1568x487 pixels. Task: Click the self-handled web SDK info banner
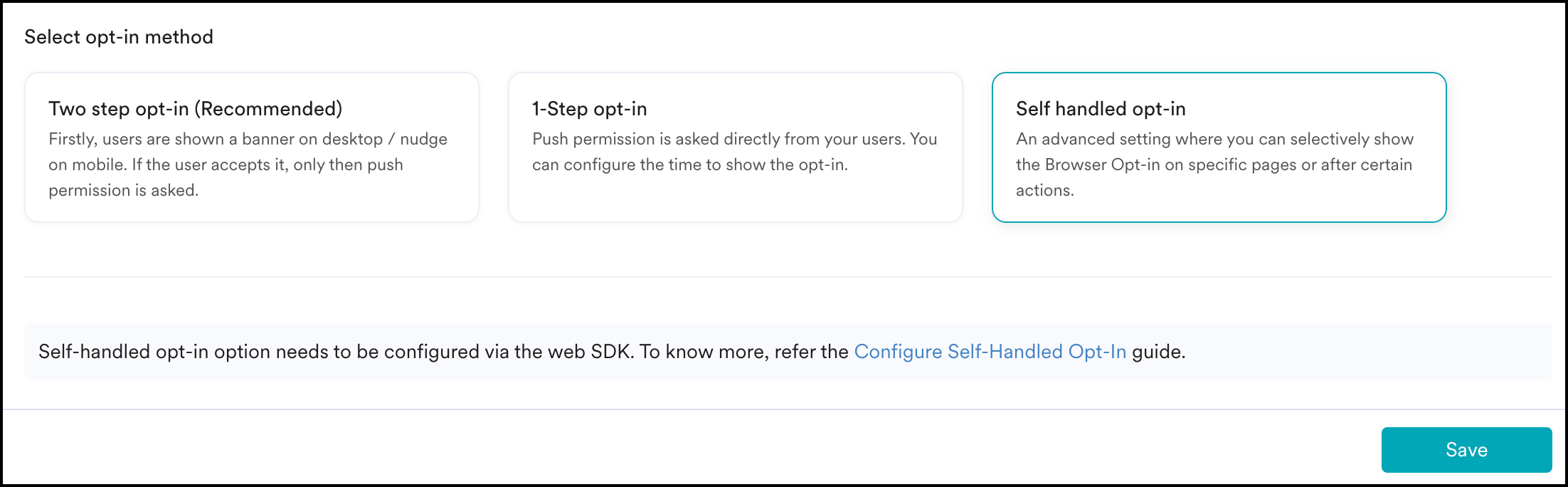(1352, 352)
